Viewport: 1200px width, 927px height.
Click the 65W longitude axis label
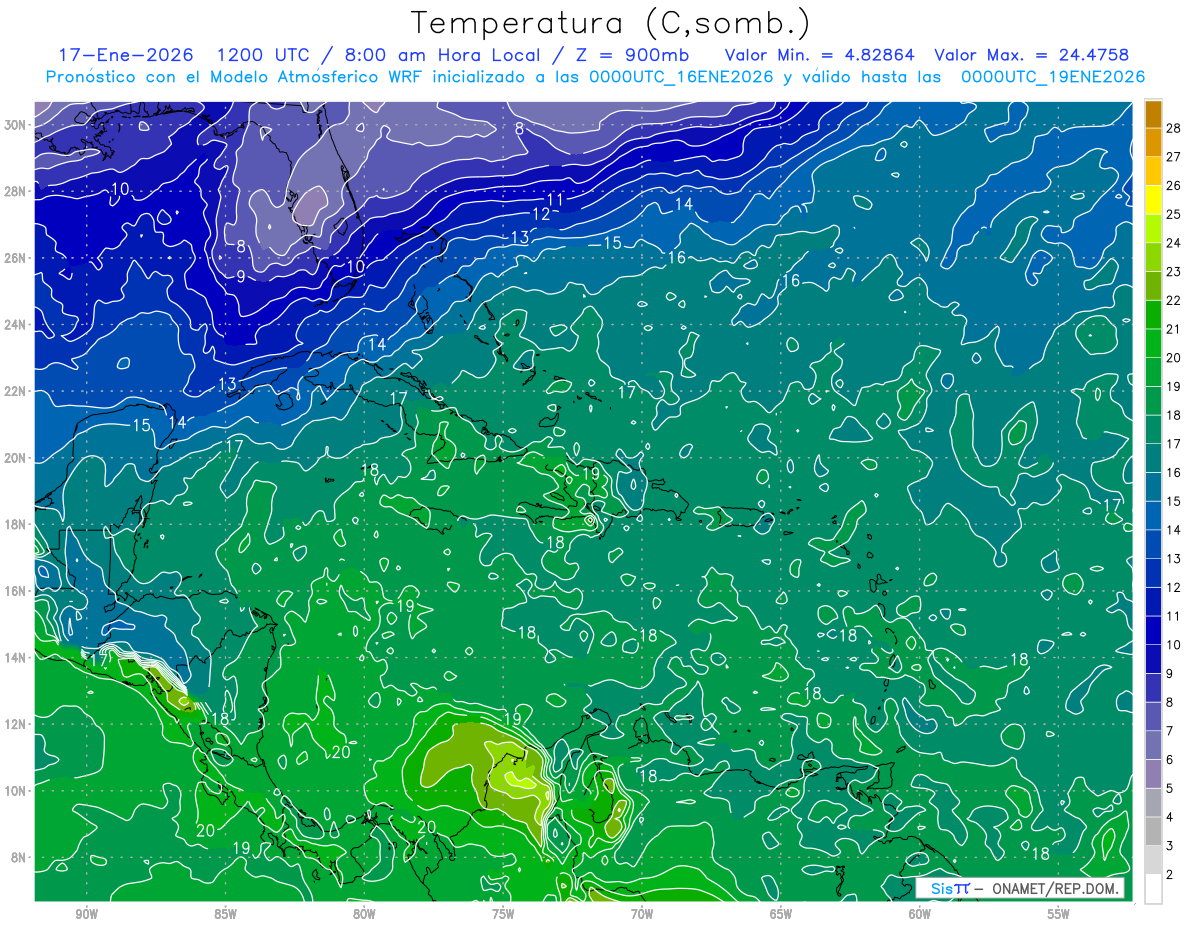781,914
